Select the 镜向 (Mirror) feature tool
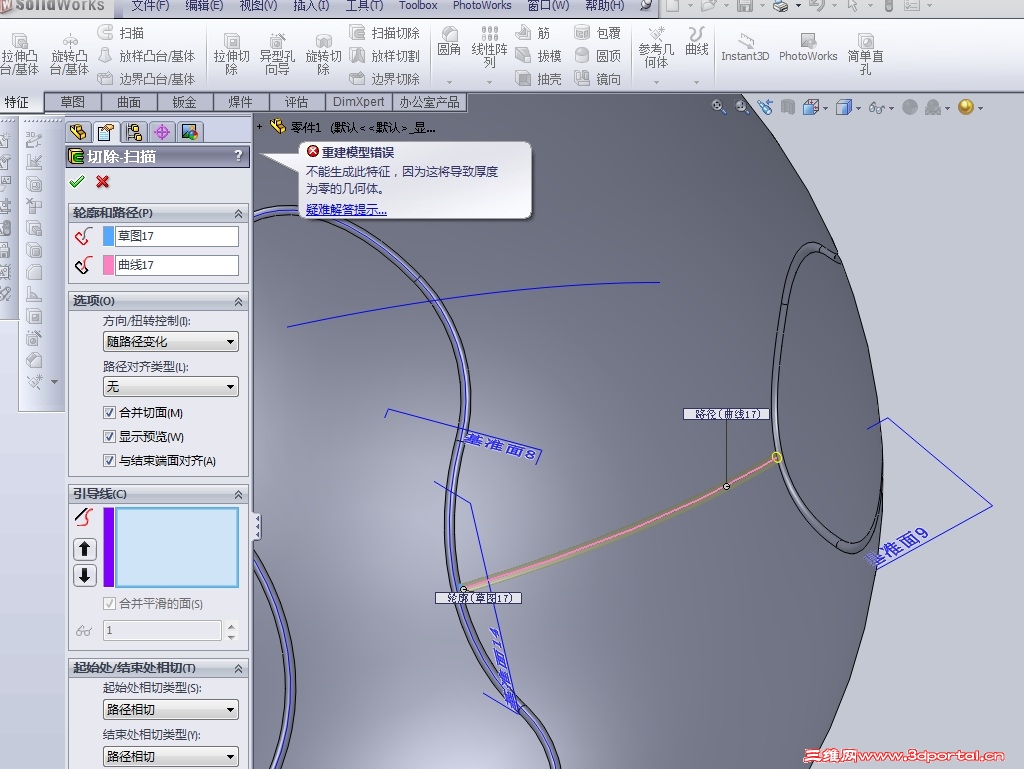 pos(598,79)
